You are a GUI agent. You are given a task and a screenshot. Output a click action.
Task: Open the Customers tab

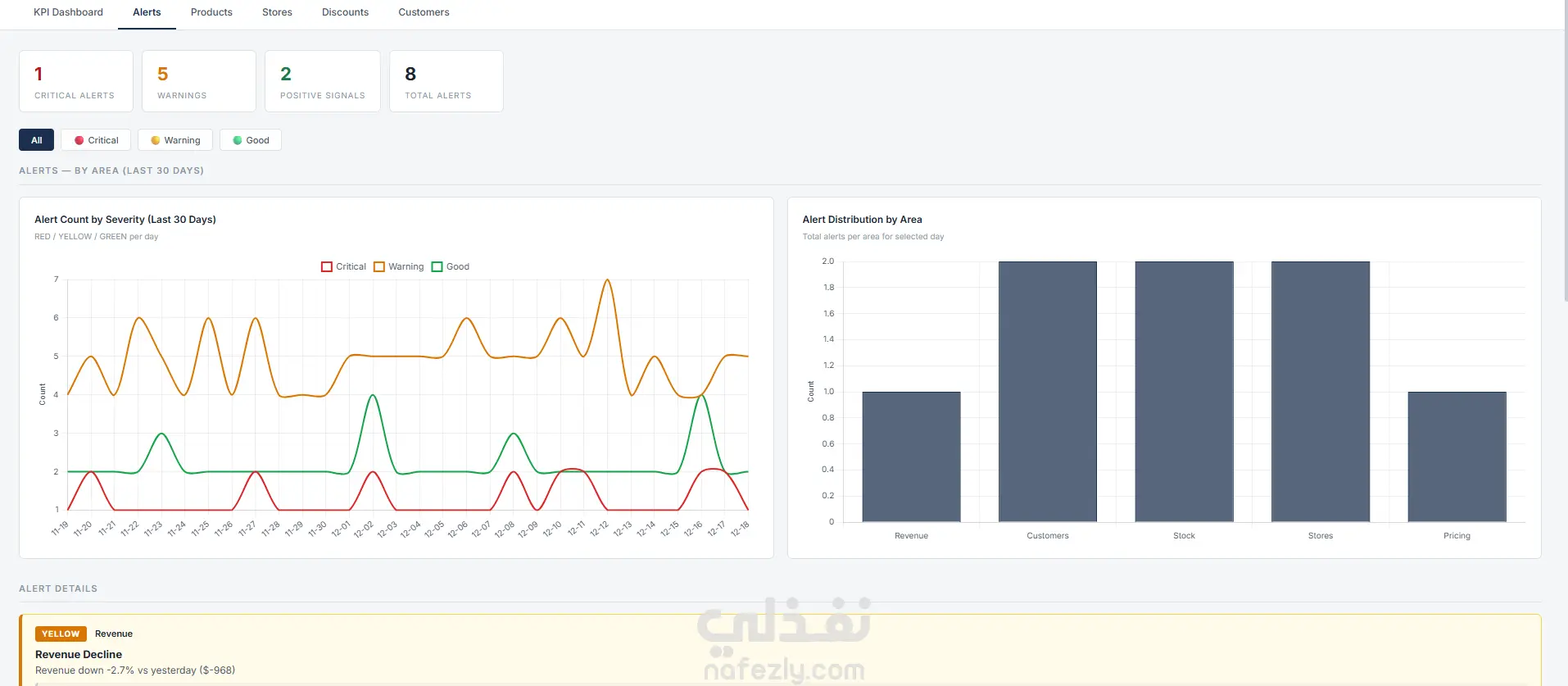pyautogui.click(x=424, y=12)
